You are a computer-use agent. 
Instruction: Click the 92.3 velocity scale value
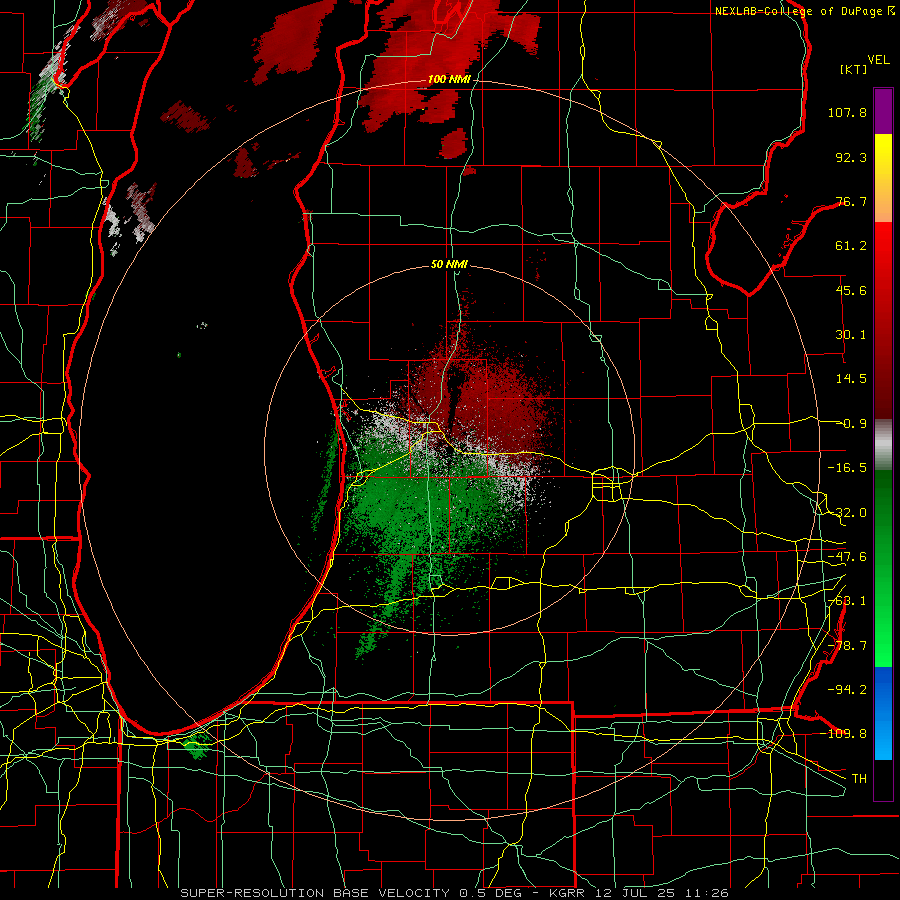[851, 157]
